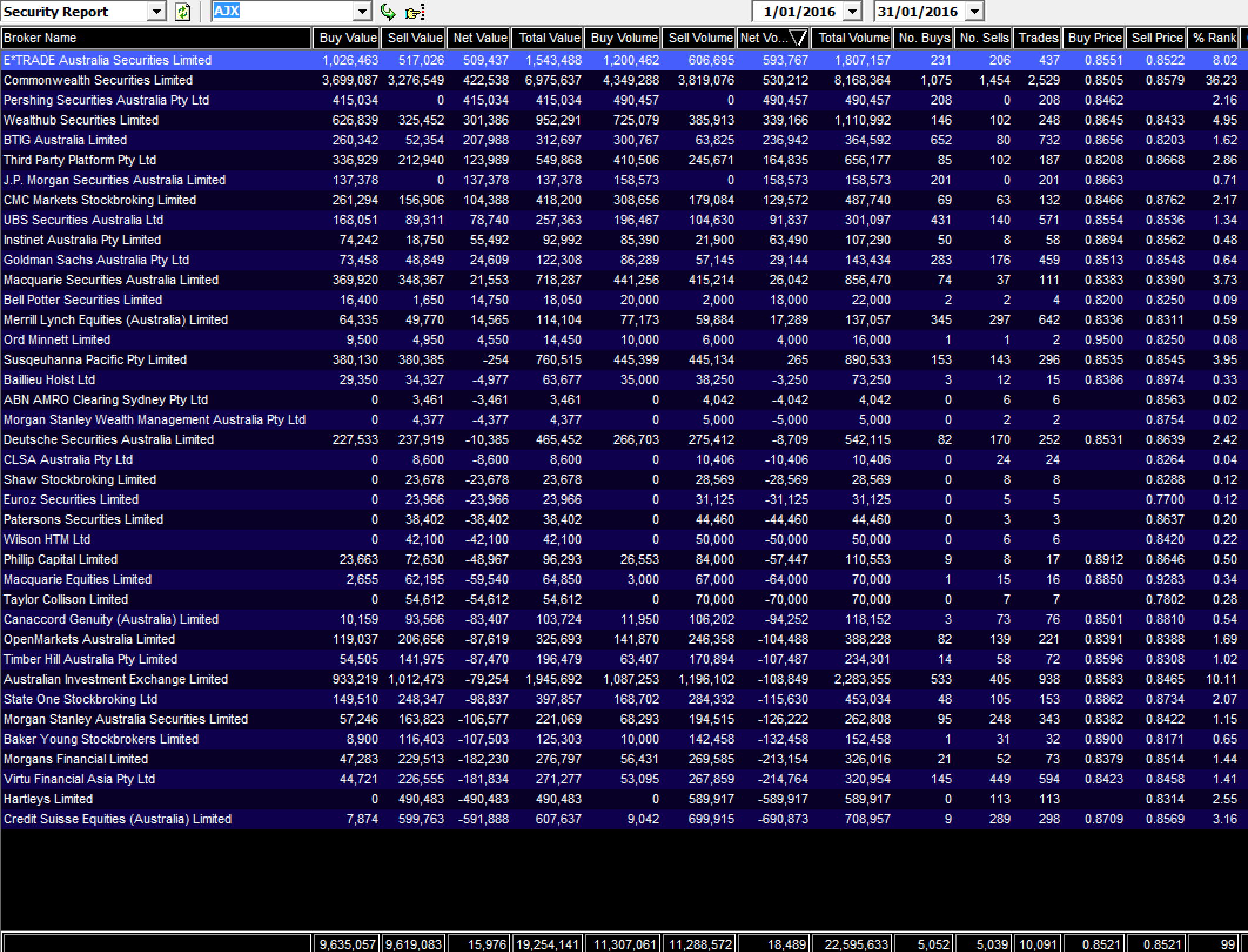The image size is (1248, 952).
Task: Sort by Net Value column header
Action: [479, 38]
